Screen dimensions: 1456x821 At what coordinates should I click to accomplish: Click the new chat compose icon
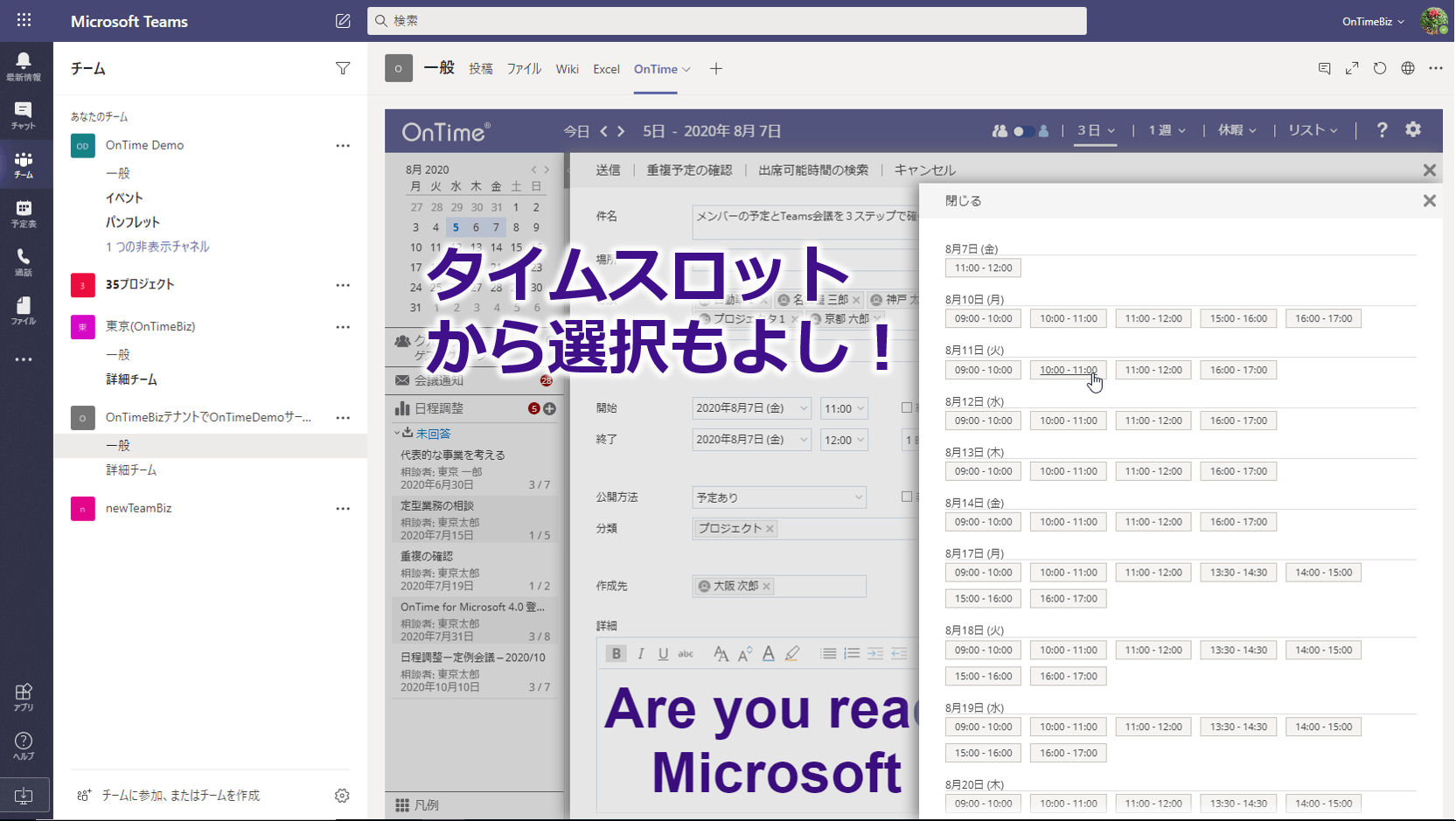(343, 21)
